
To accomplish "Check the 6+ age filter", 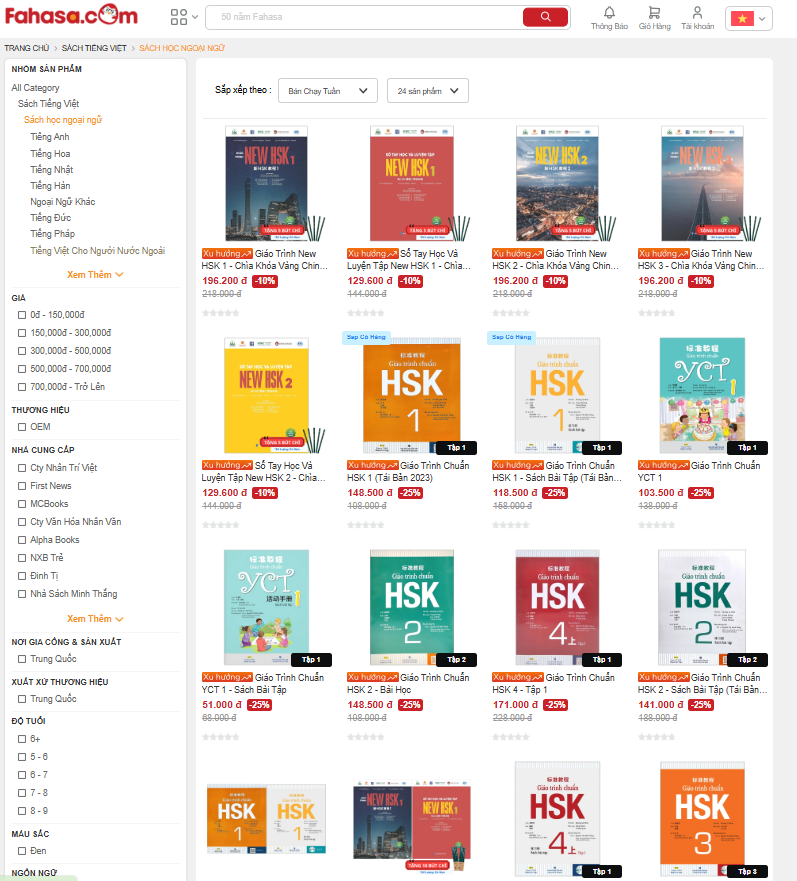I will tap(22, 739).
